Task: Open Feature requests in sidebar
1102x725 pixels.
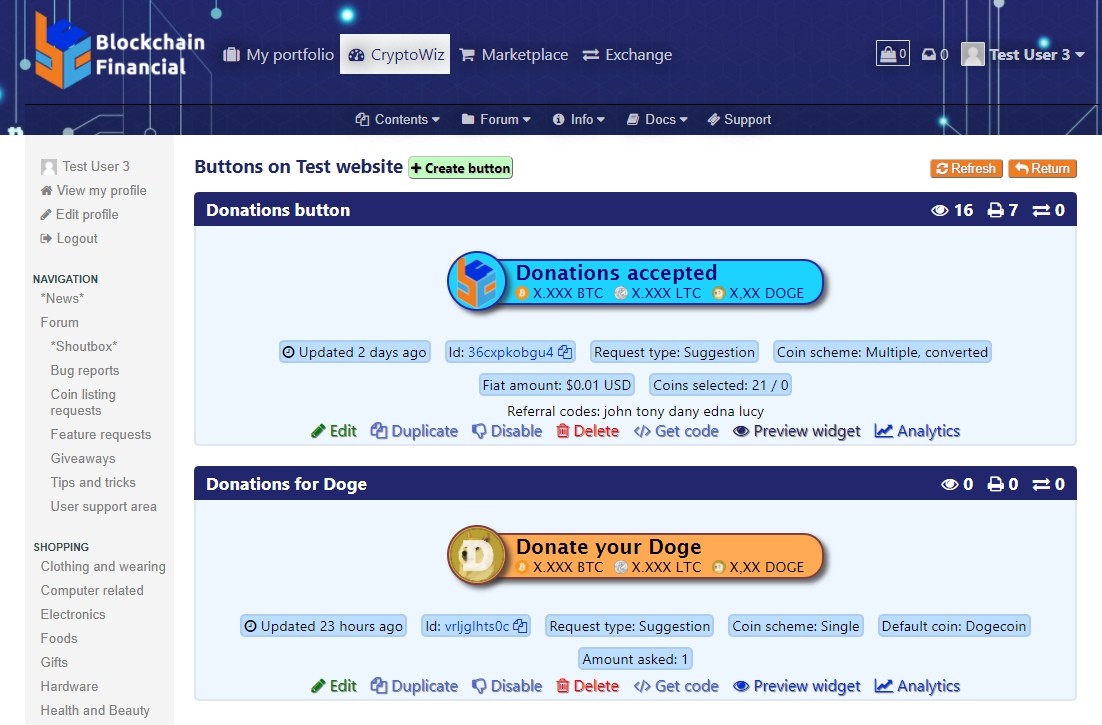Action: point(101,434)
